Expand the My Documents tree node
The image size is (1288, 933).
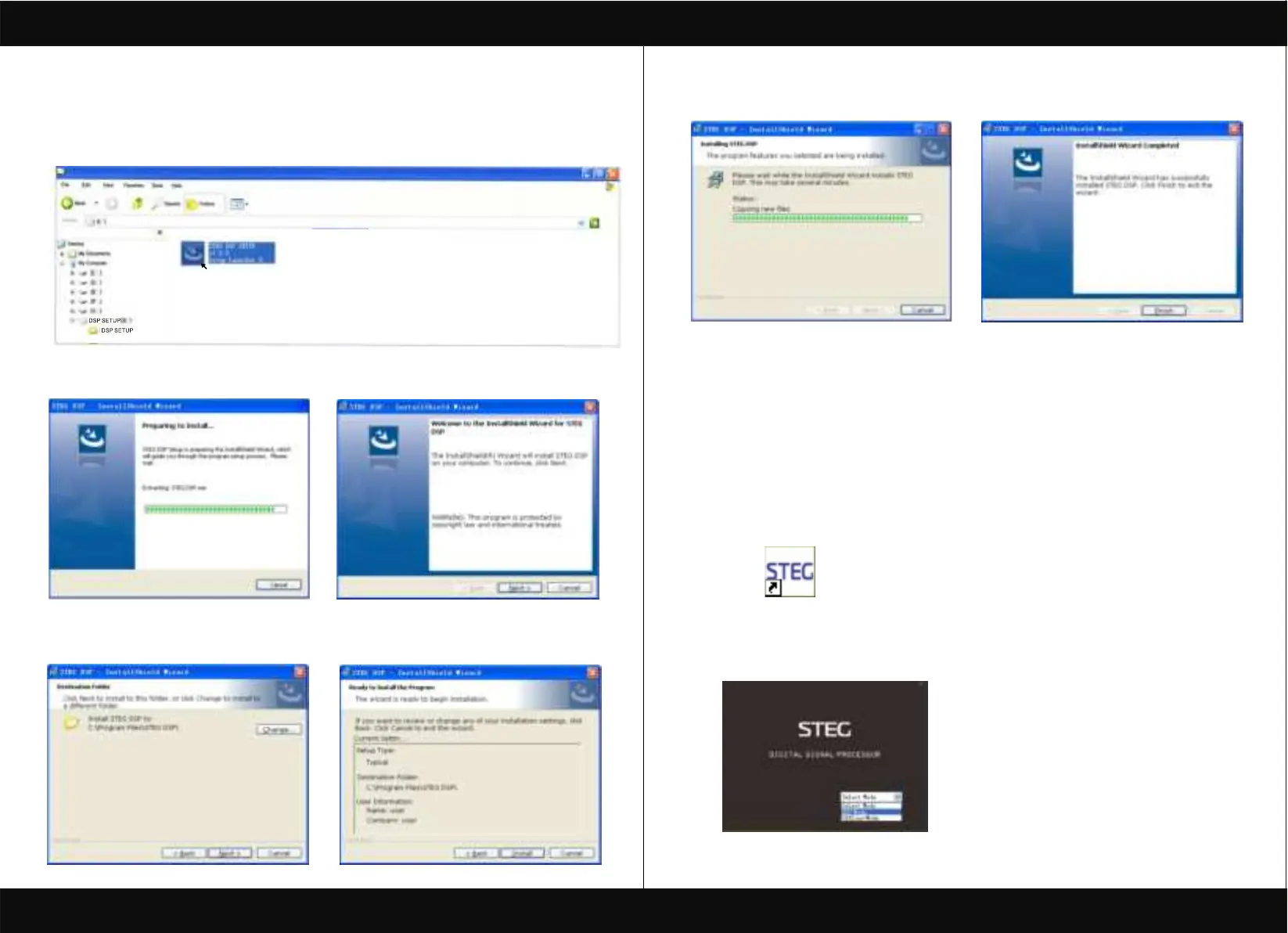[x=63, y=254]
